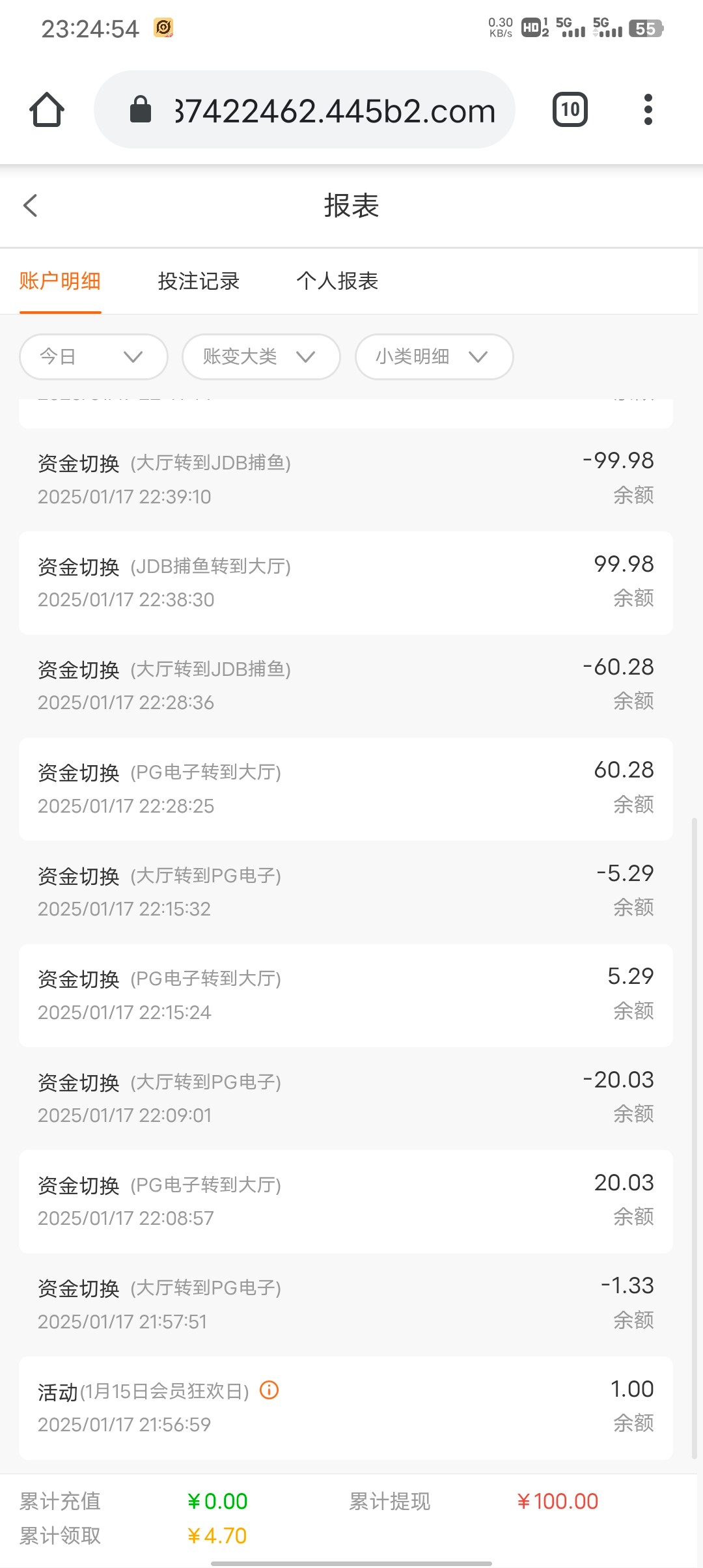
Task: Open the 小类明细 subcategory dropdown
Action: pos(434,357)
